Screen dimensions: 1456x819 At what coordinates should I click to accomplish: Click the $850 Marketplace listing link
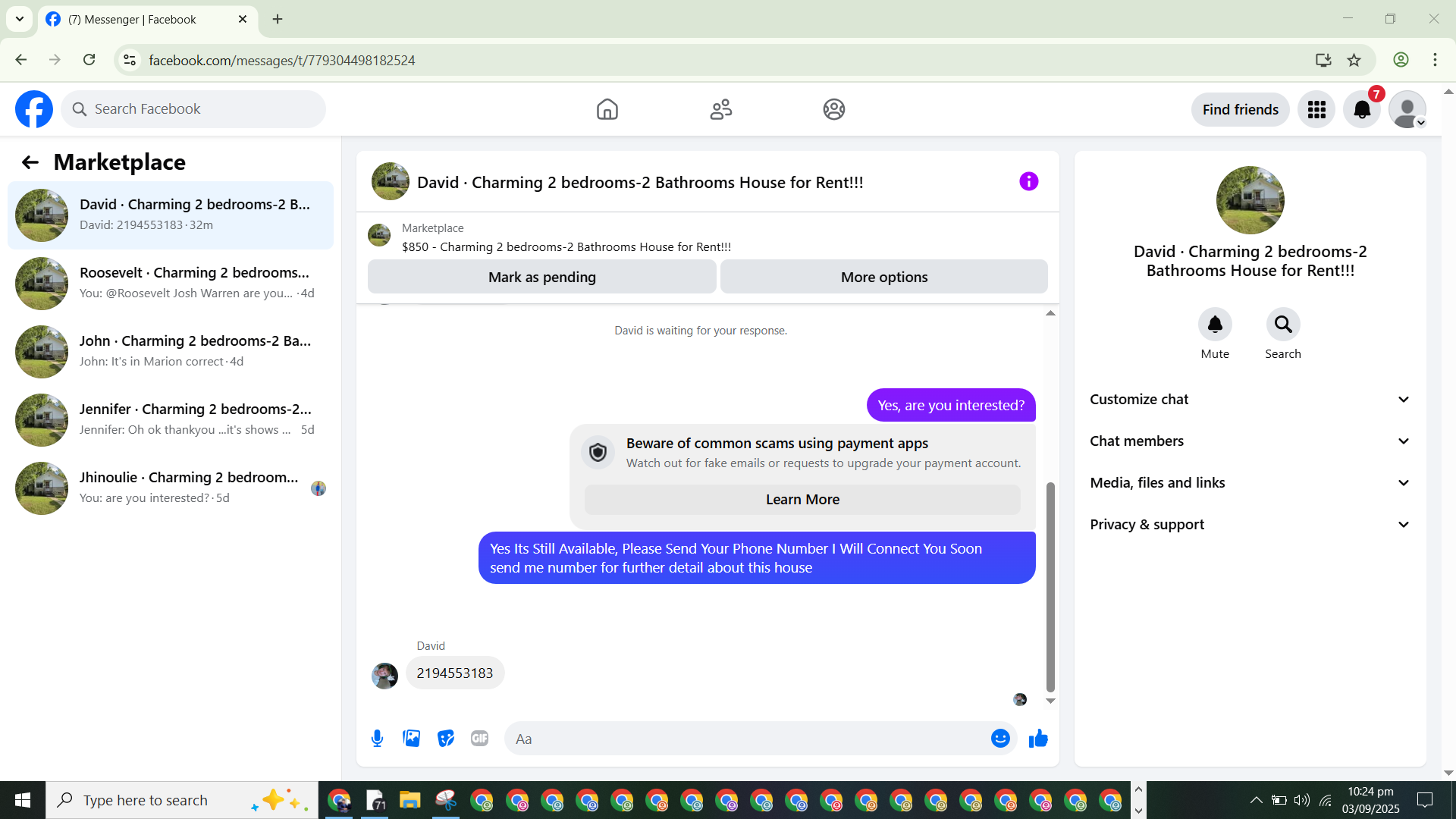(566, 247)
